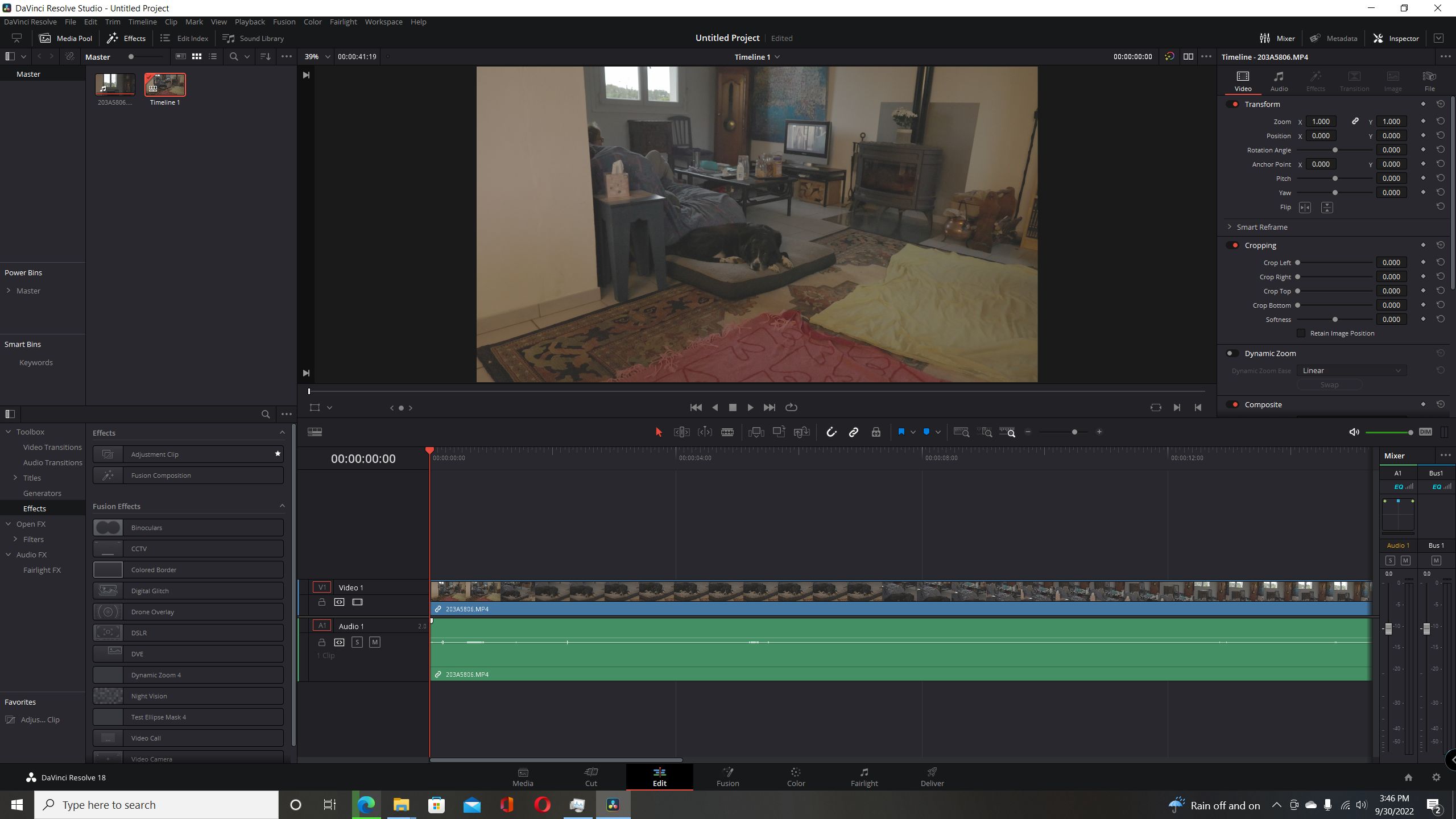This screenshot has width=1456, height=819.
Task: Activate the Dynamic Trim Mode tool
Action: [705, 432]
